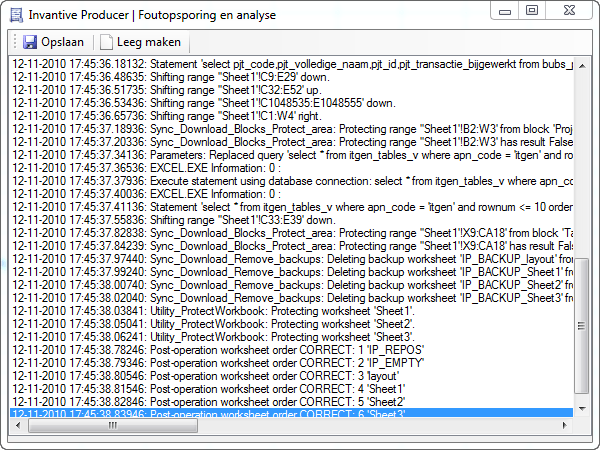
Task: Select log line 'select pjt_code,pjt_volledige_naam'
Action: (x=292, y=64)
